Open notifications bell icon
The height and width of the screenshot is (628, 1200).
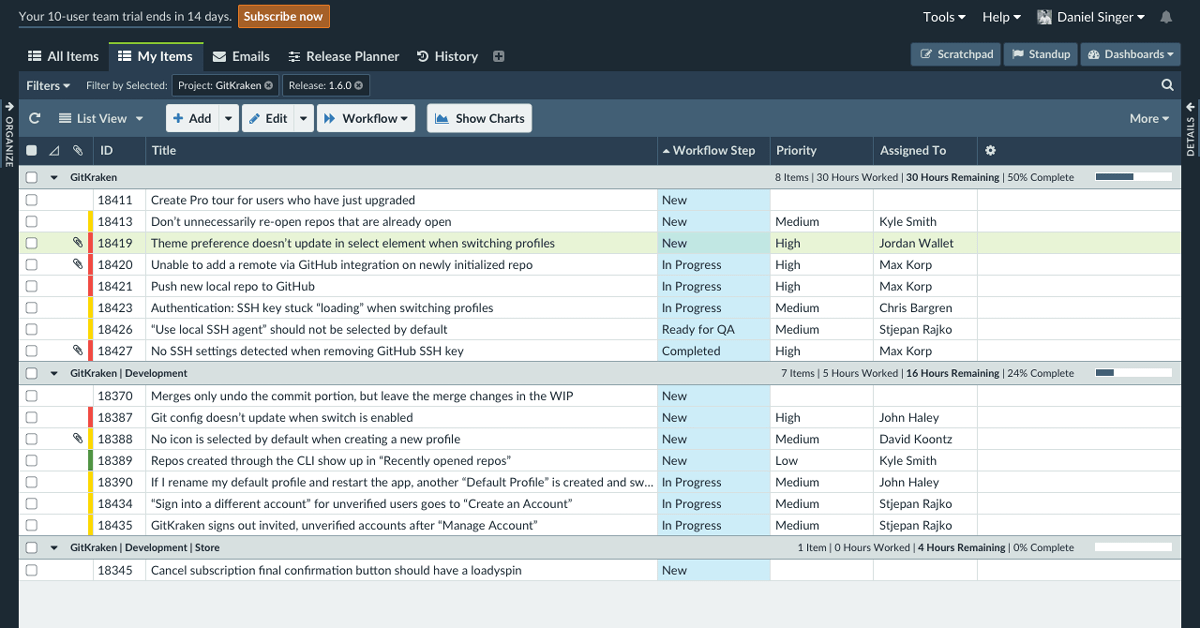point(1166,17)
